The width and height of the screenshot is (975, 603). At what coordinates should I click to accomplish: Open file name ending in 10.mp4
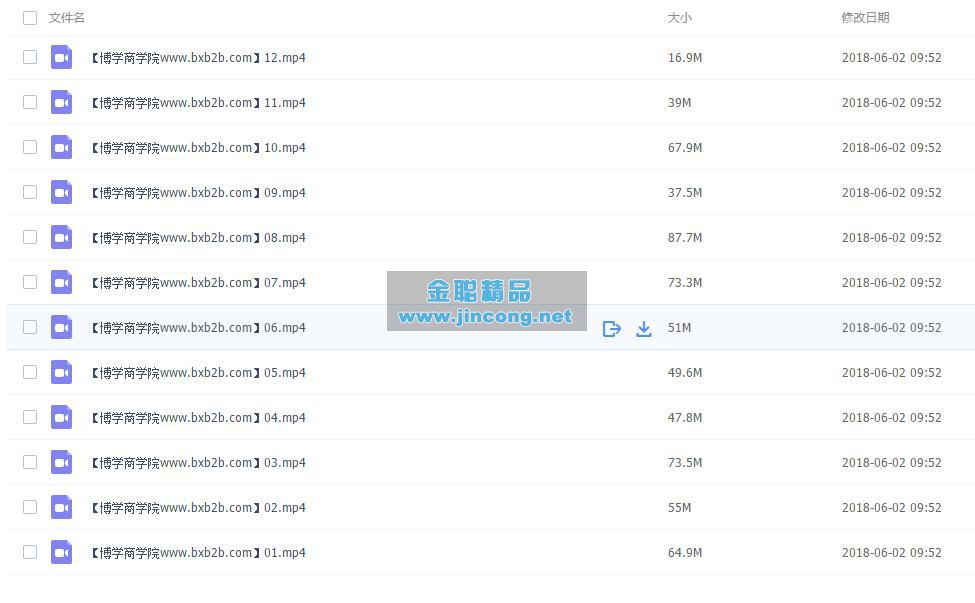(x=198, y=148)
